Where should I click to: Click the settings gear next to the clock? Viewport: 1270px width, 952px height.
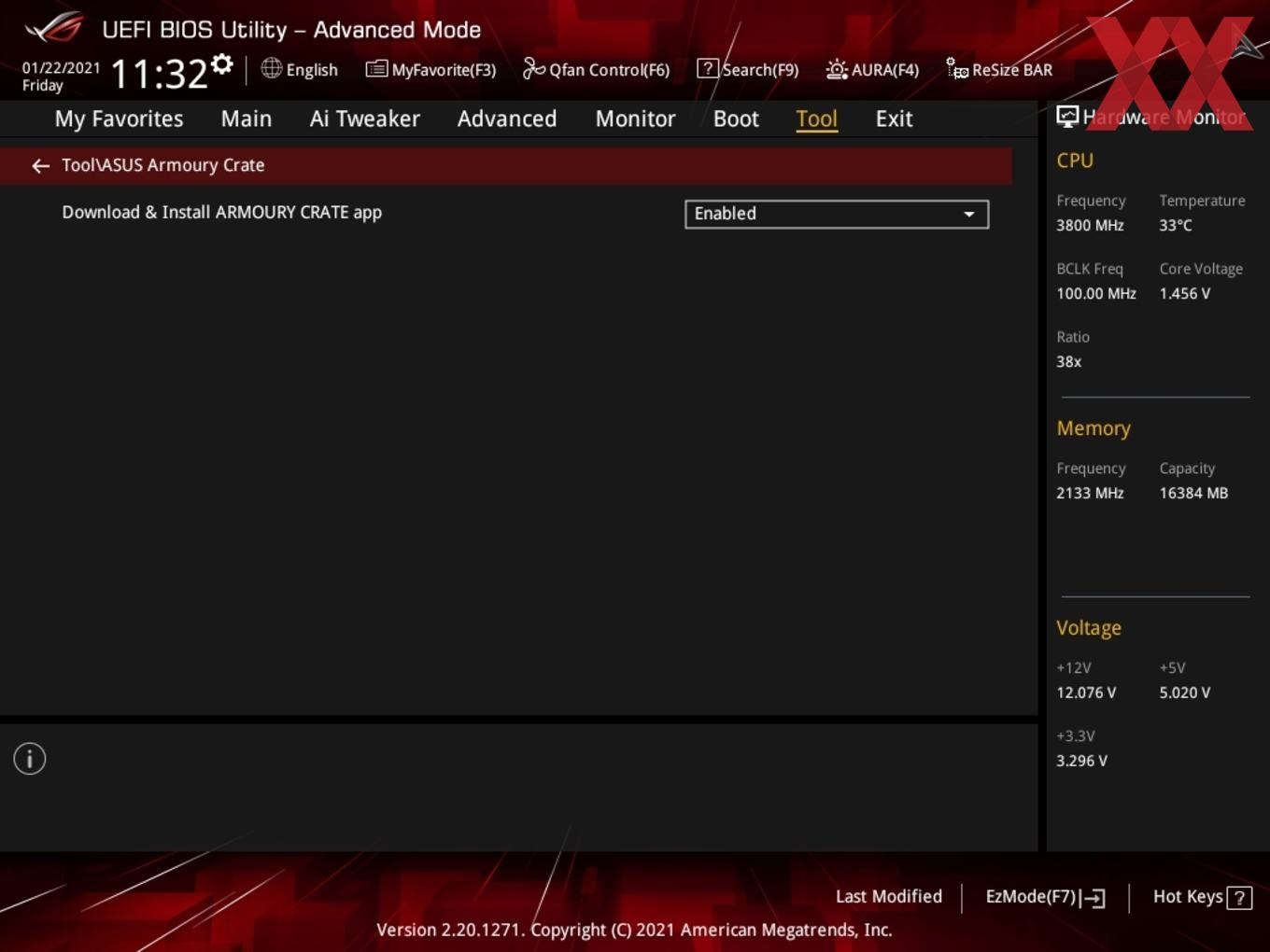point(222,64)
